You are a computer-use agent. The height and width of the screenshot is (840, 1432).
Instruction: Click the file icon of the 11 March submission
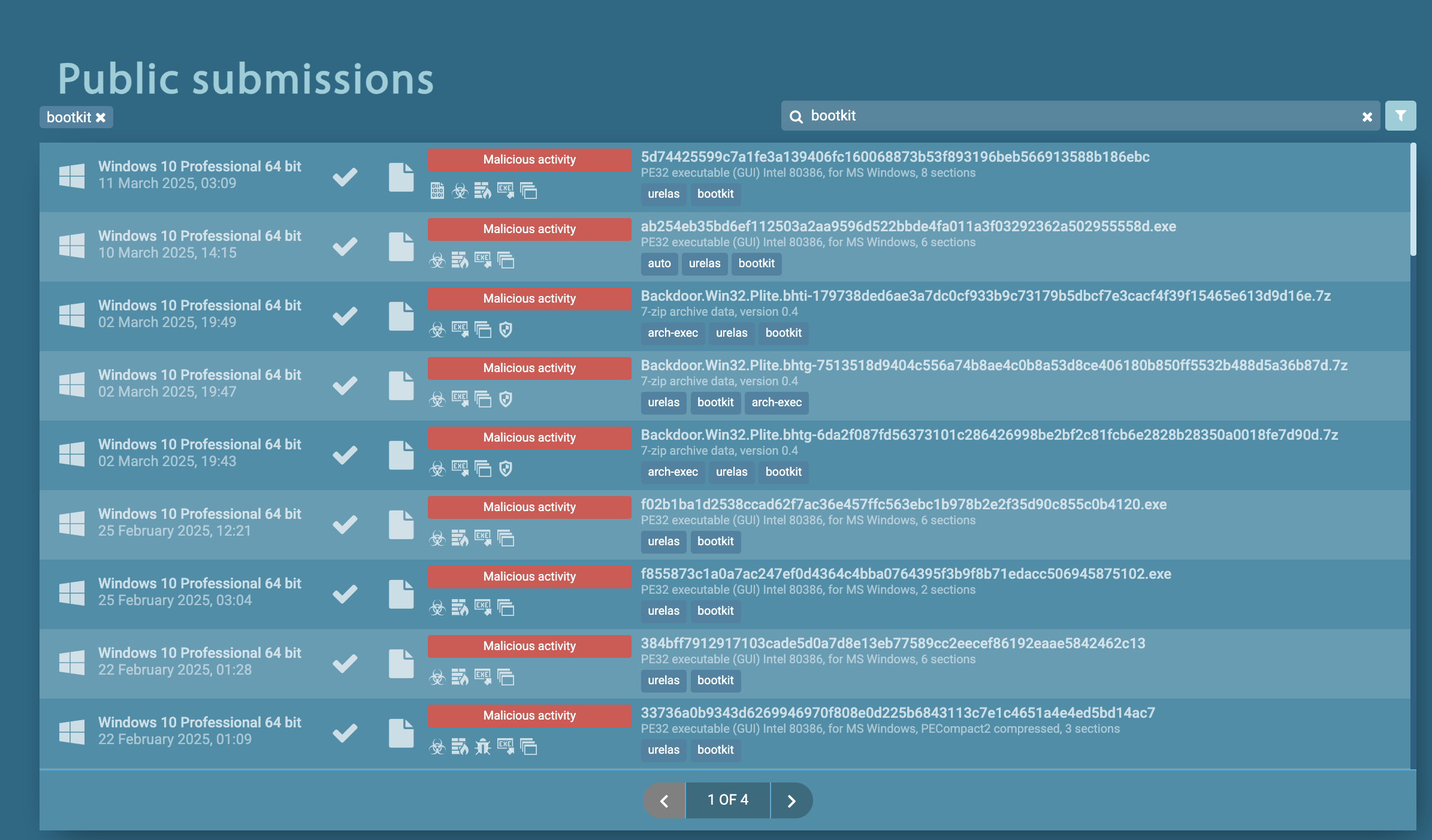pos(401,177)
